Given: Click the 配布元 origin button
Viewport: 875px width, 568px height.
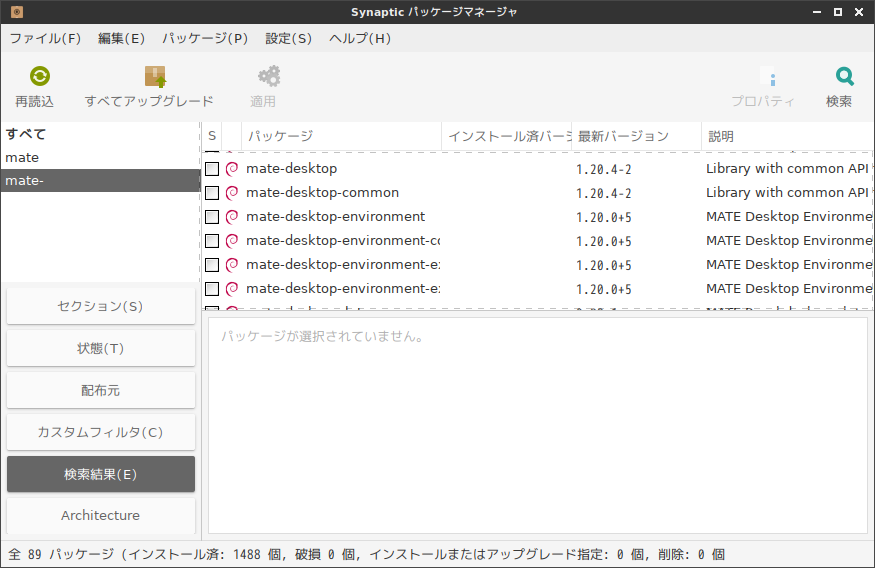Looking at the screenshot, I should (x=101, y=390).
